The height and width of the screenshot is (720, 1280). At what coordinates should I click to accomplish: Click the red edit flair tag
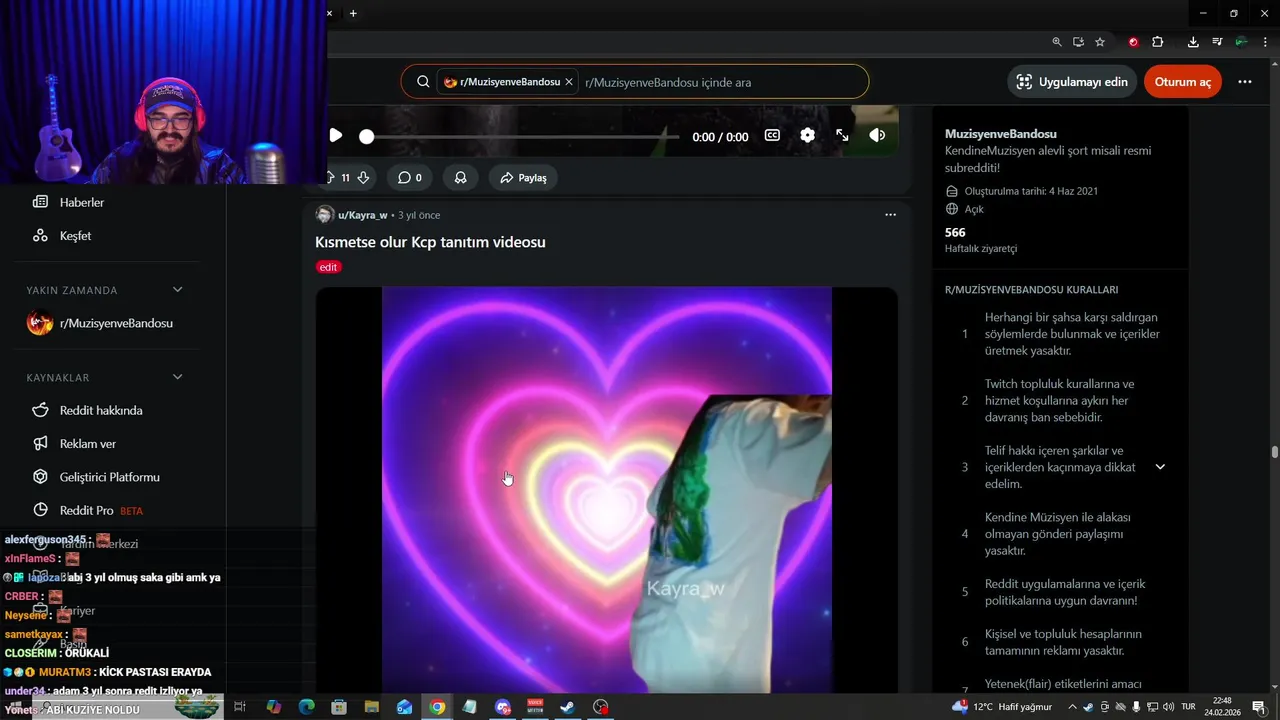(x=328, y=267)
